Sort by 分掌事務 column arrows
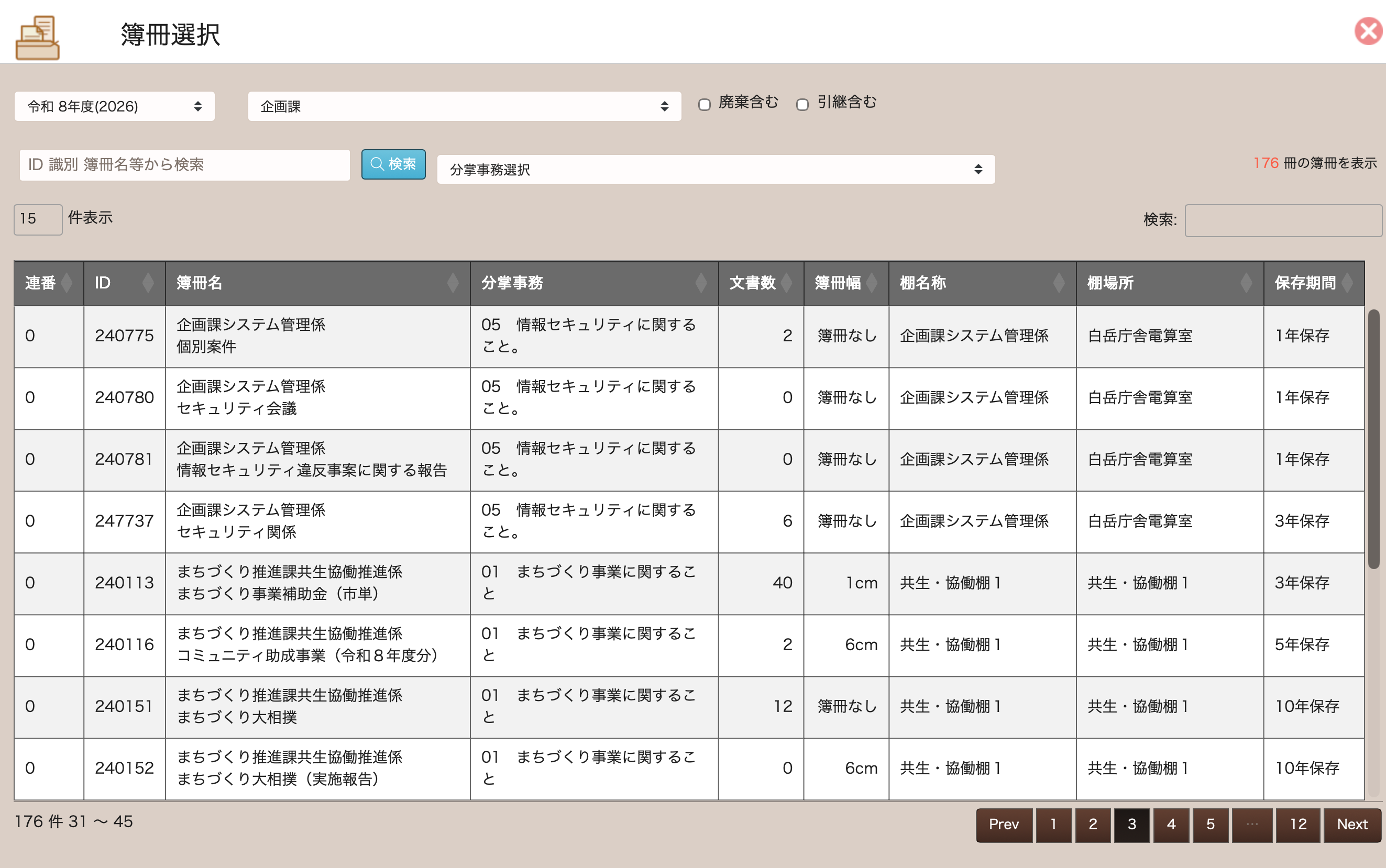1386x868 pixels. tap(701, 283)
